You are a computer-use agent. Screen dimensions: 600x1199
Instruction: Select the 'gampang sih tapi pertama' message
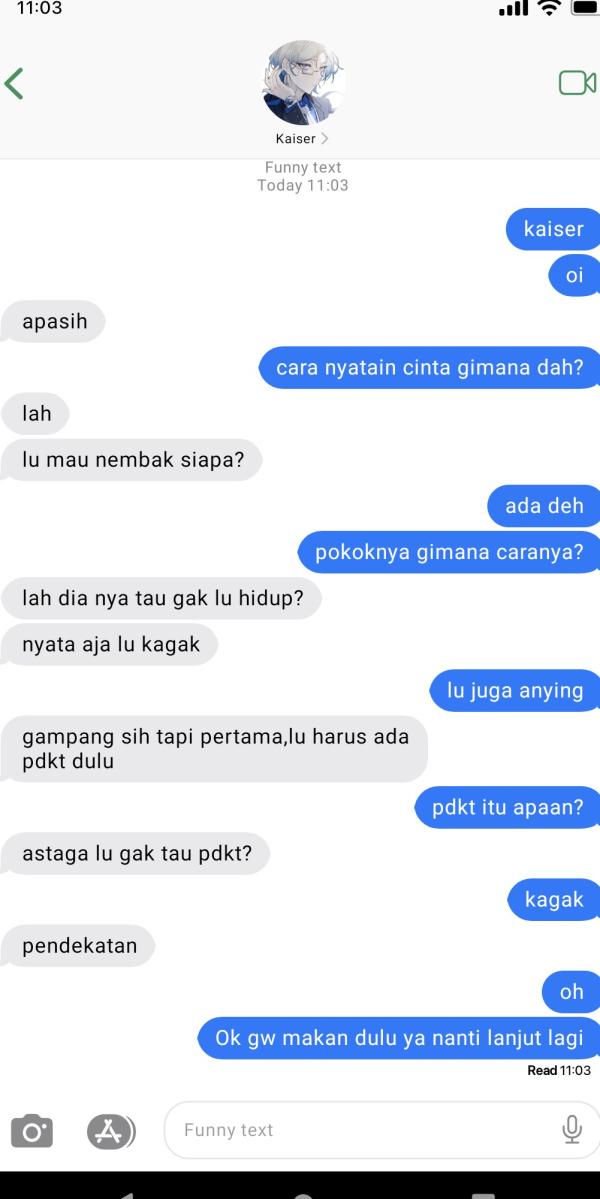point(215,749)
